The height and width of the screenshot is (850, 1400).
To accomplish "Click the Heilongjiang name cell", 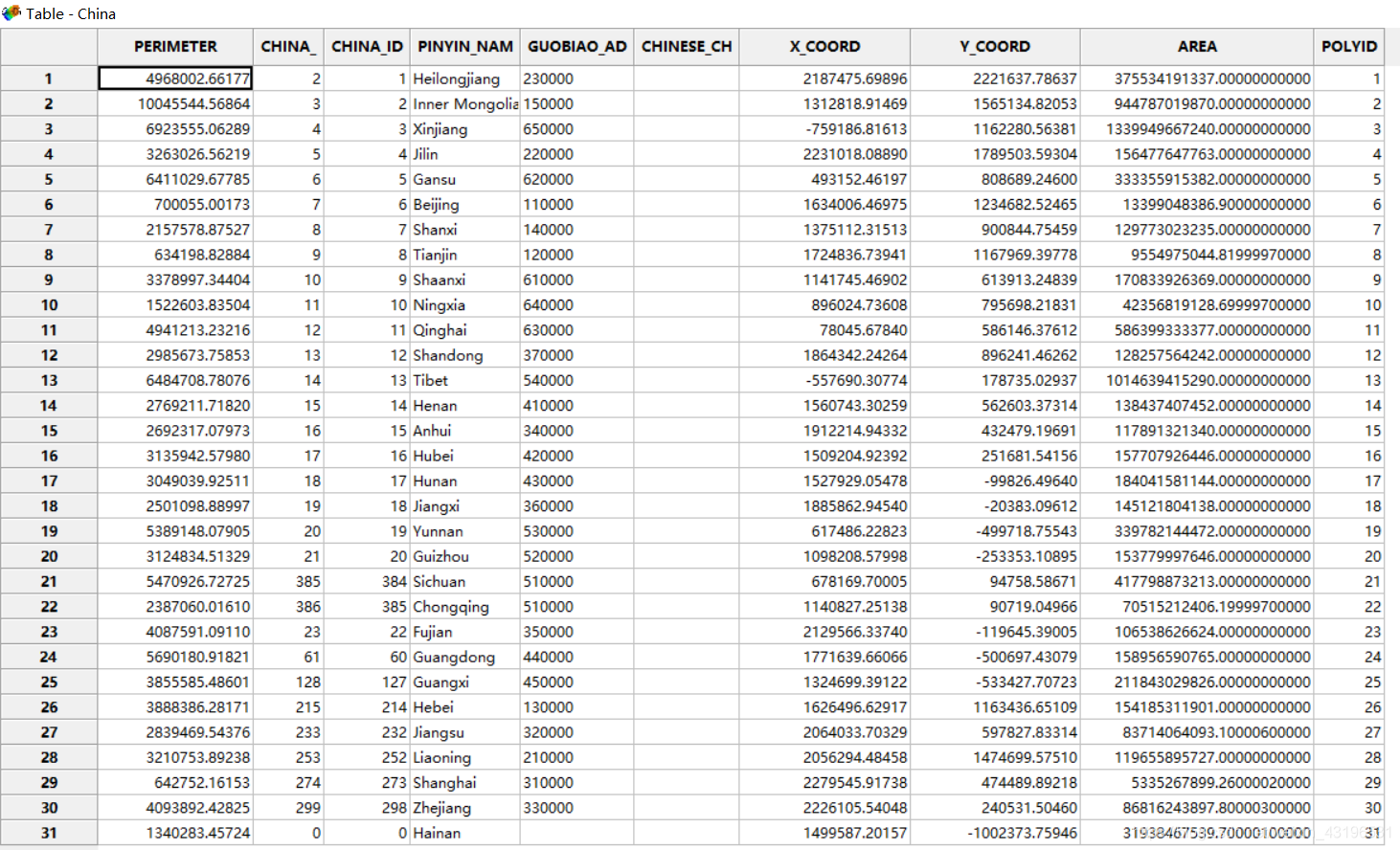I will coord(465,78).
